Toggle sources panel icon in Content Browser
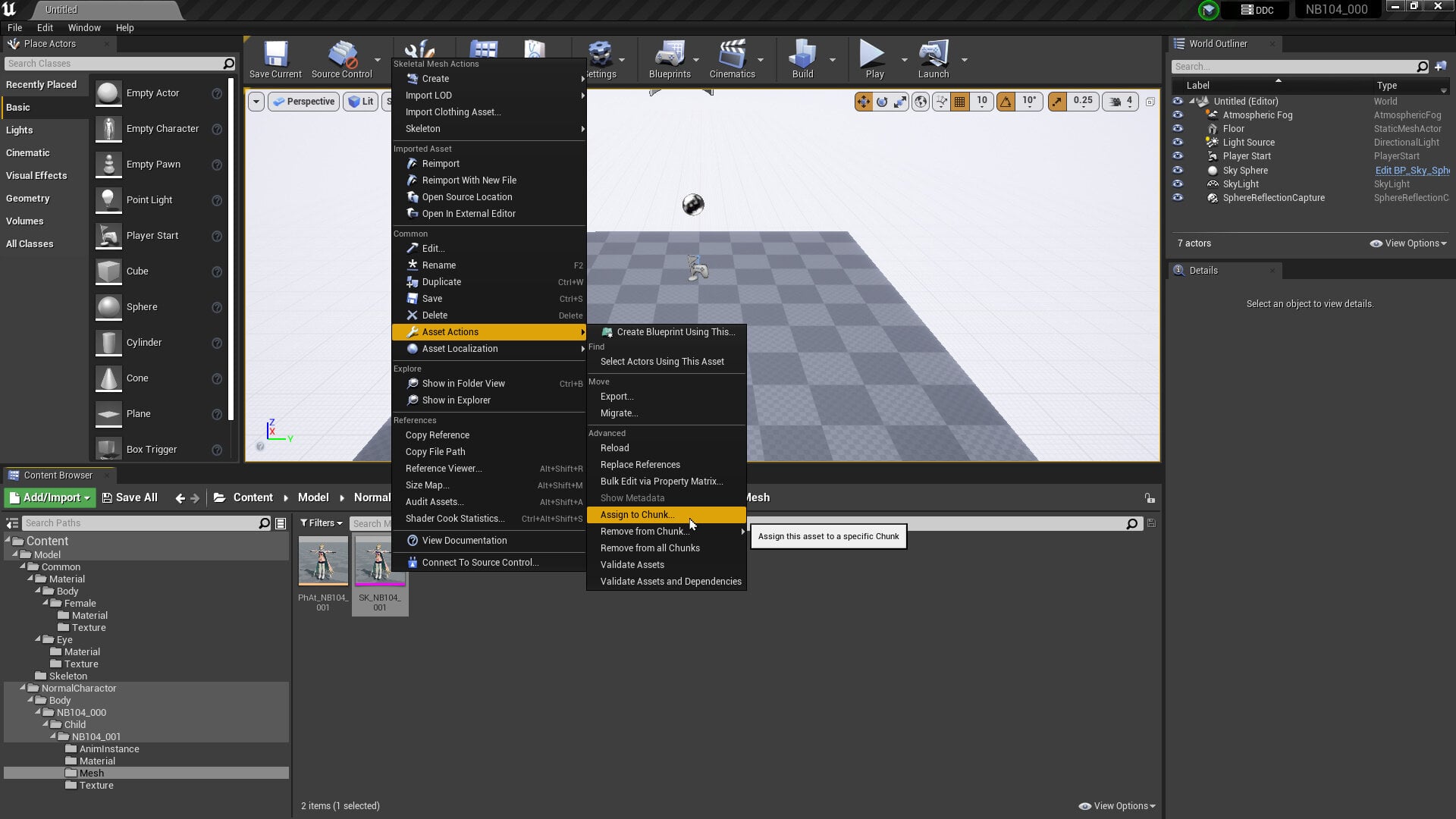The image size is (1456, 819). click(12, 523)
